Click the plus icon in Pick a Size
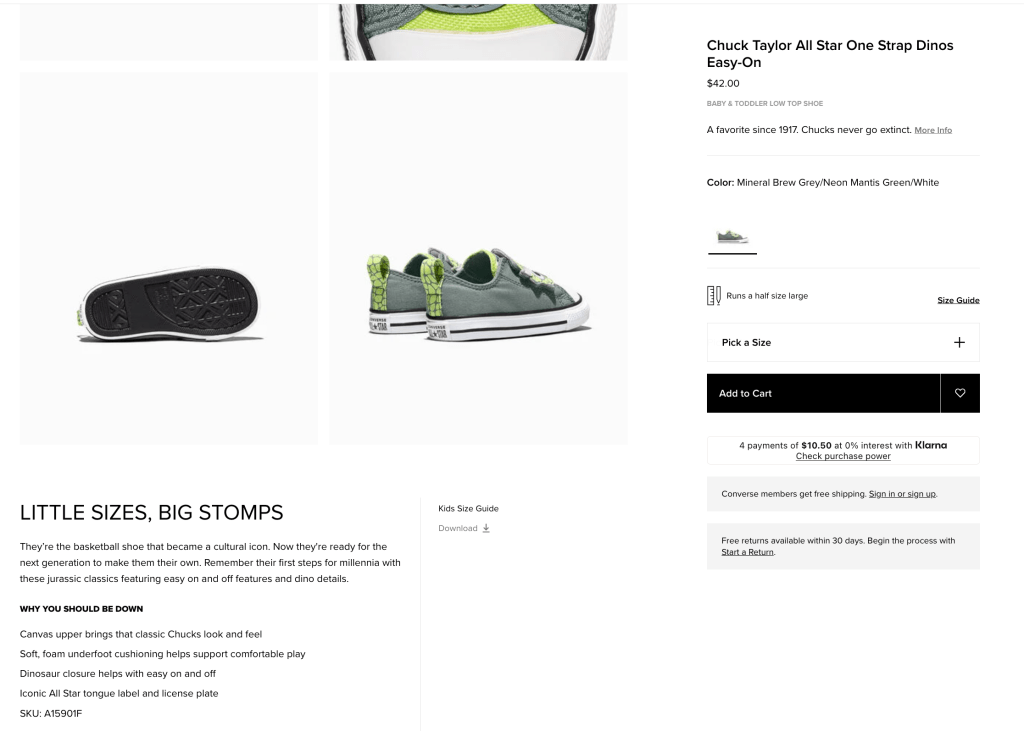1024x731 pixels. (x=959, y=342)
